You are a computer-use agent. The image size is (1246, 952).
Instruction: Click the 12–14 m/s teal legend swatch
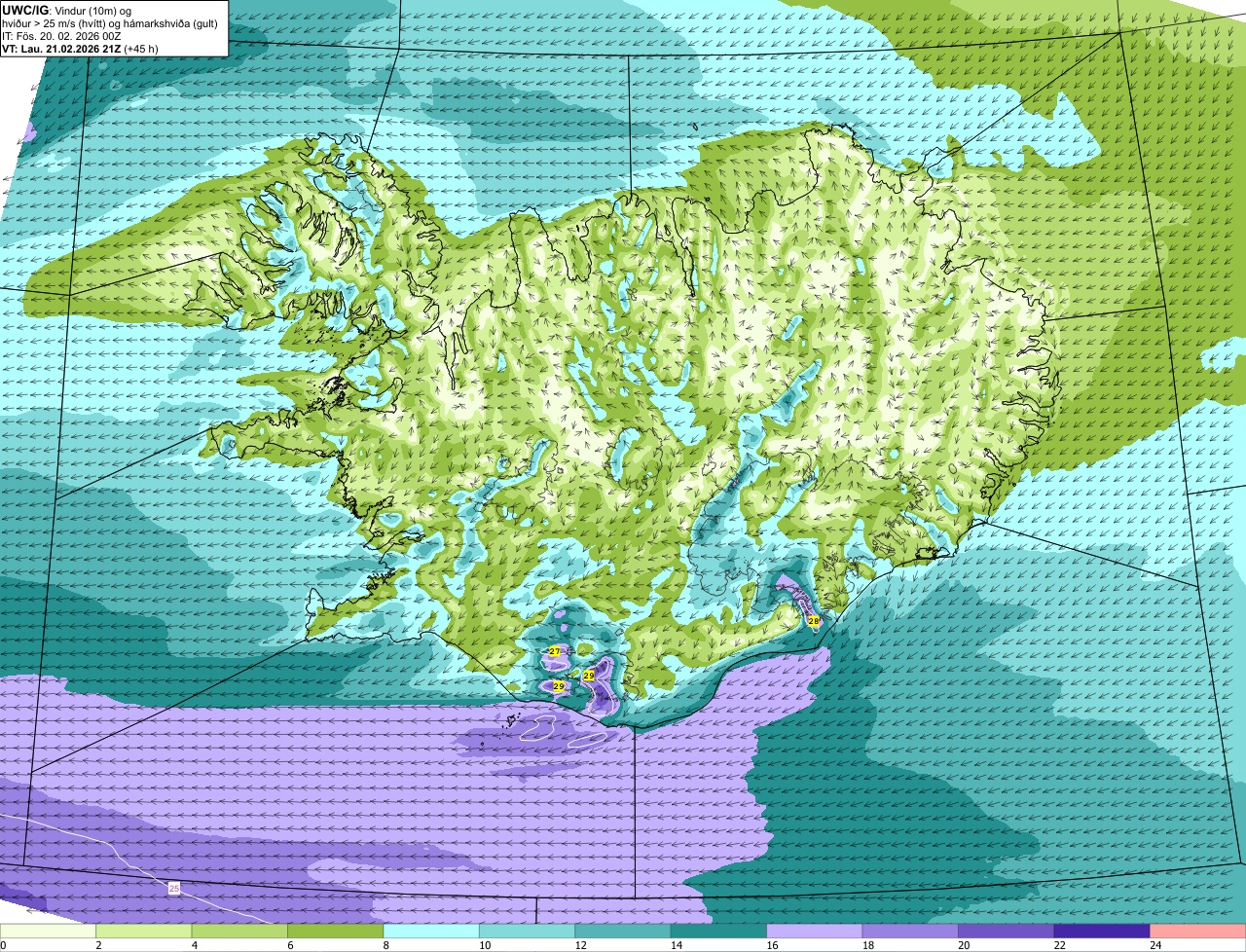(623, 931)
